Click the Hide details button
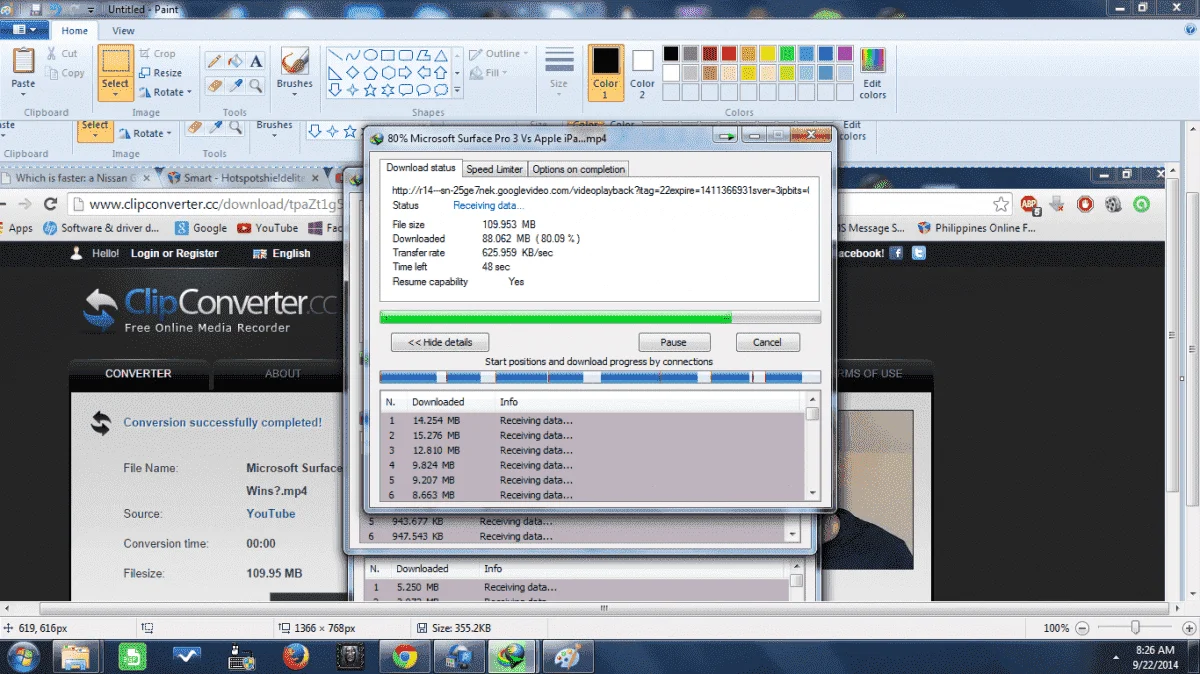This screenshot has height=674, width=1200. pos(440,342)
